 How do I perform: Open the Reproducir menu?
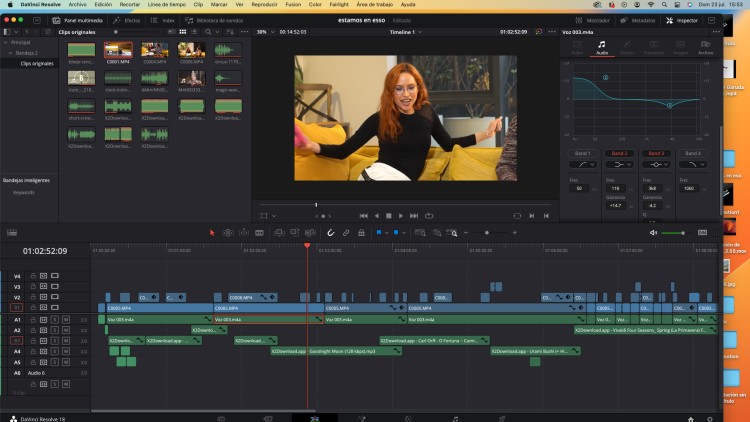coord(264,4)
